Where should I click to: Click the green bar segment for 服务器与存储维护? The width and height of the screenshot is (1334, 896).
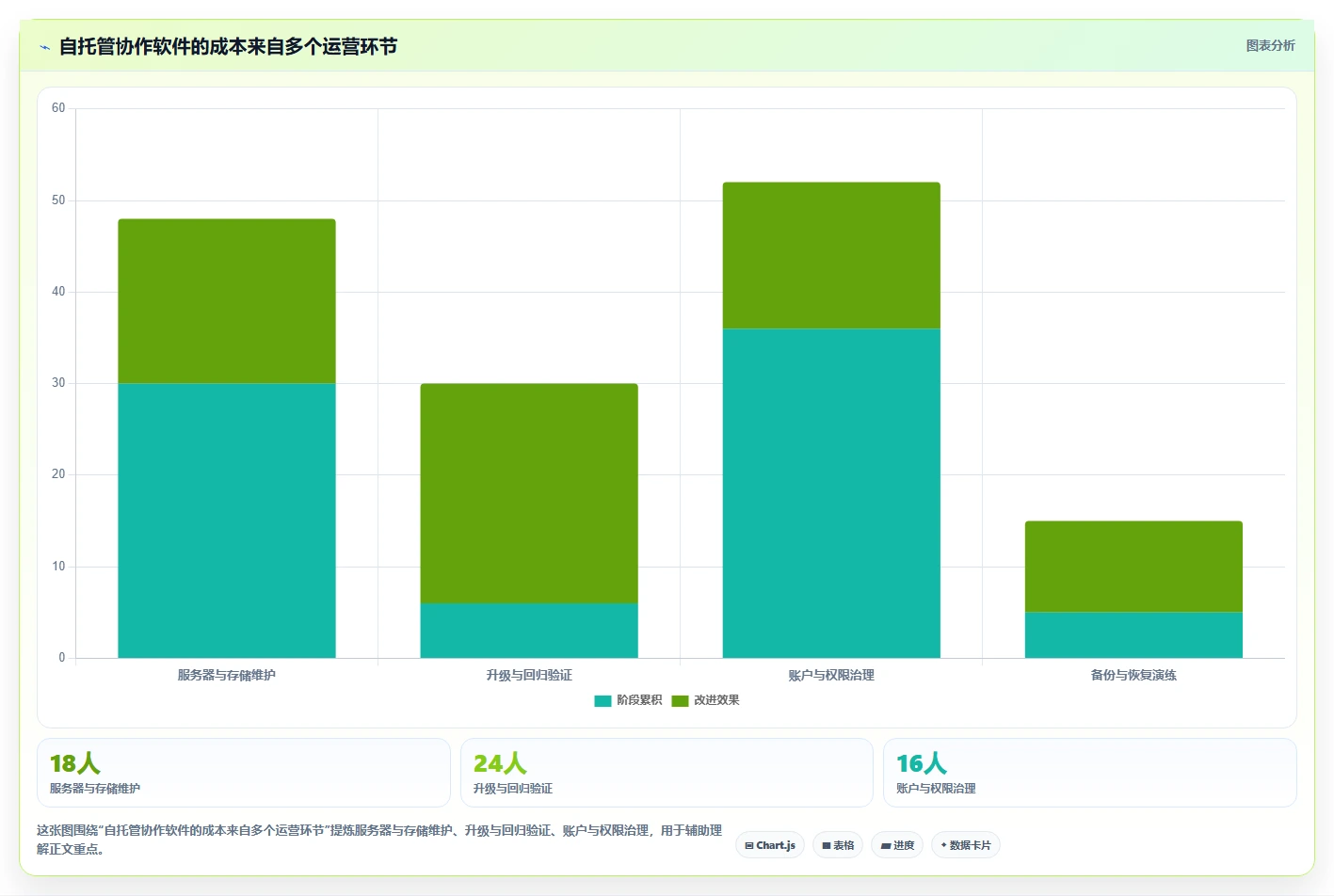point(227,301)
